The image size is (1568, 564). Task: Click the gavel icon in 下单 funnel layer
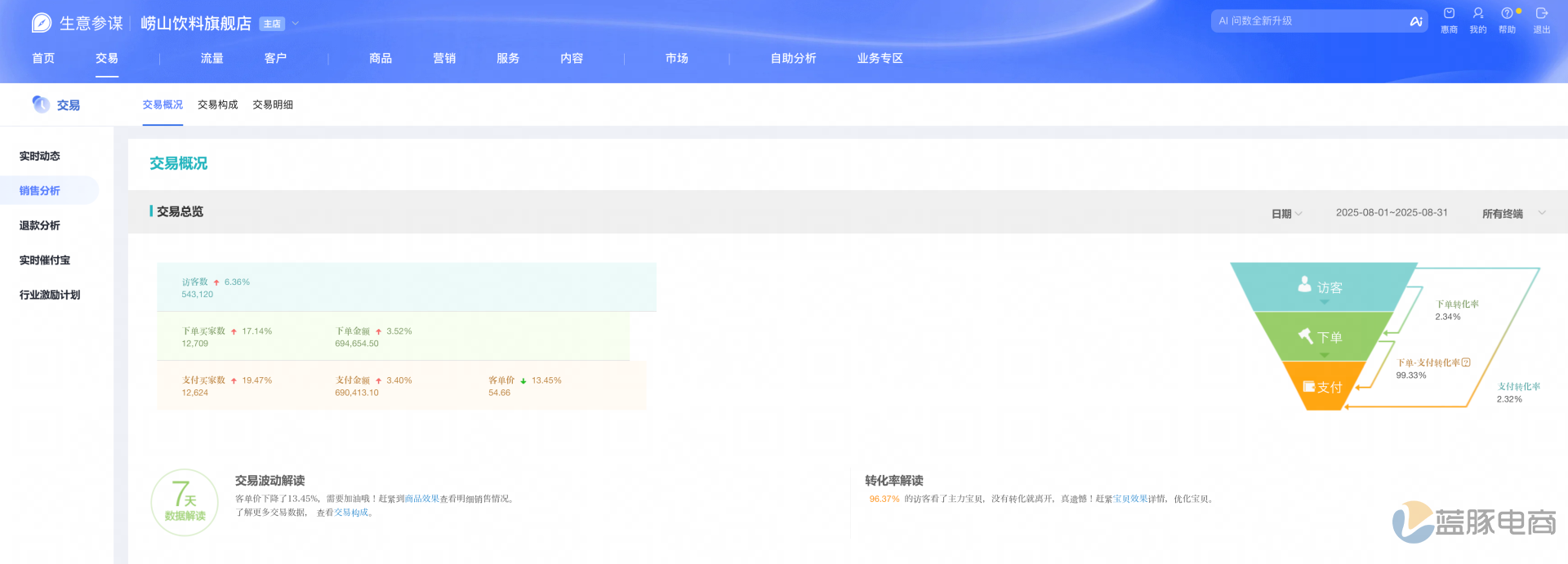[x=1305, y=335]
